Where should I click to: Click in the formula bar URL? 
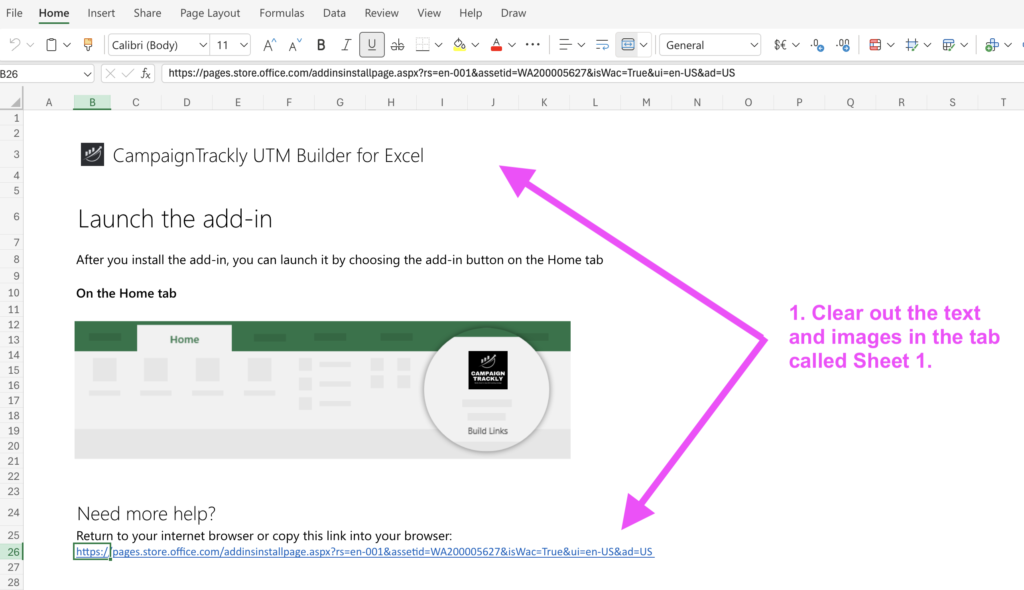[451, 73]
